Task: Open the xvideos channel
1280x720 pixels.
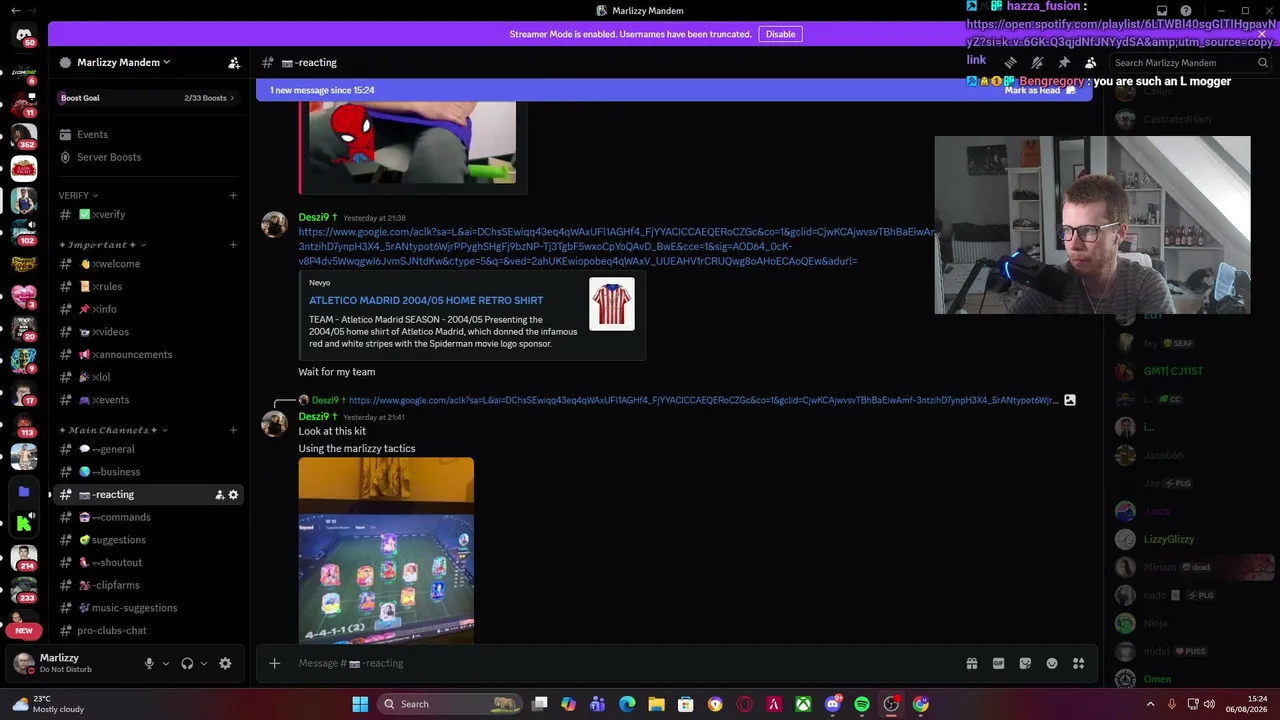Action: click(148, 332)
